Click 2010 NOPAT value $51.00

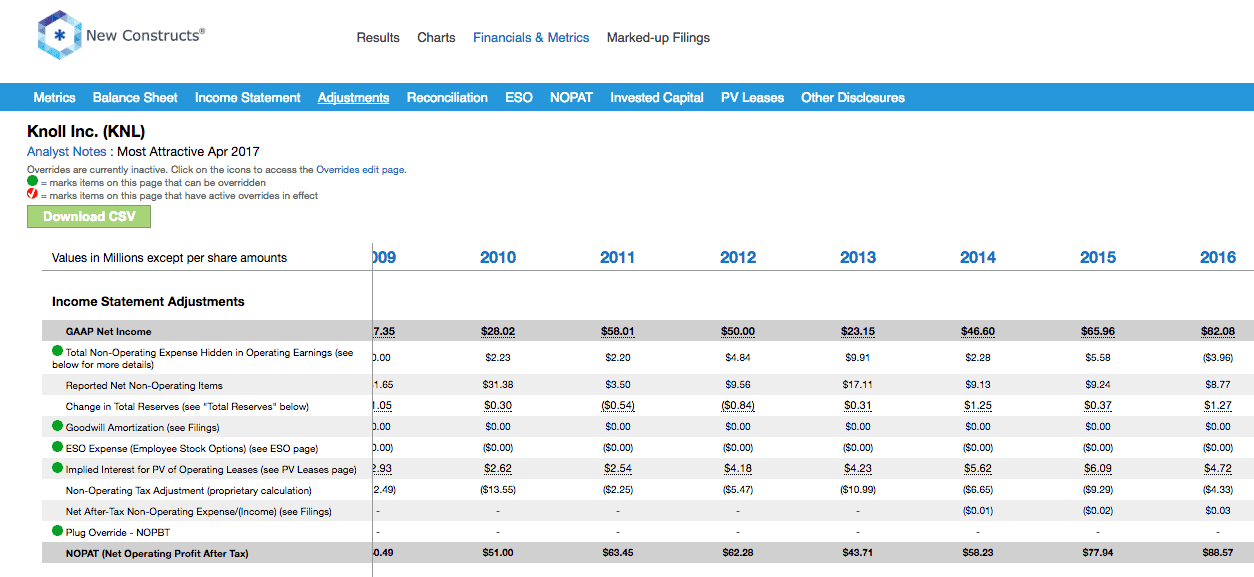(498, 553)
